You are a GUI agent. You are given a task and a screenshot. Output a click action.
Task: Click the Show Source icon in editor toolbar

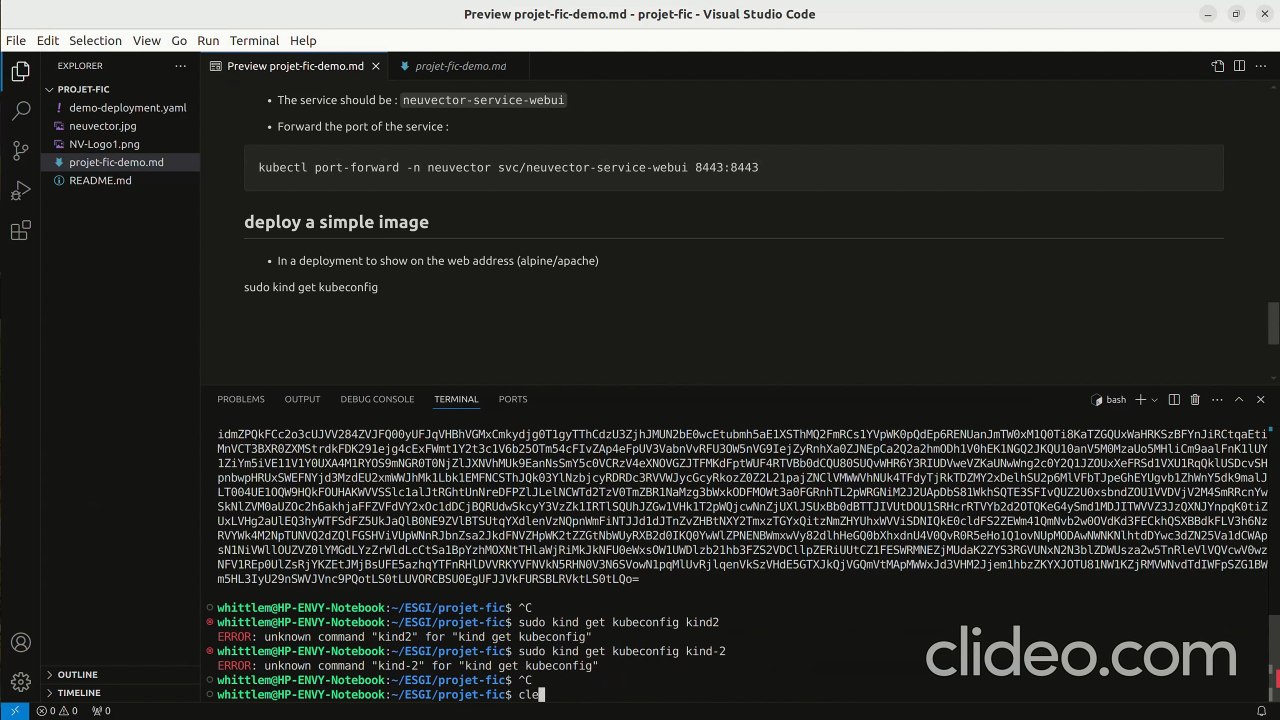pyautogui.click(x=1217, y=66)
